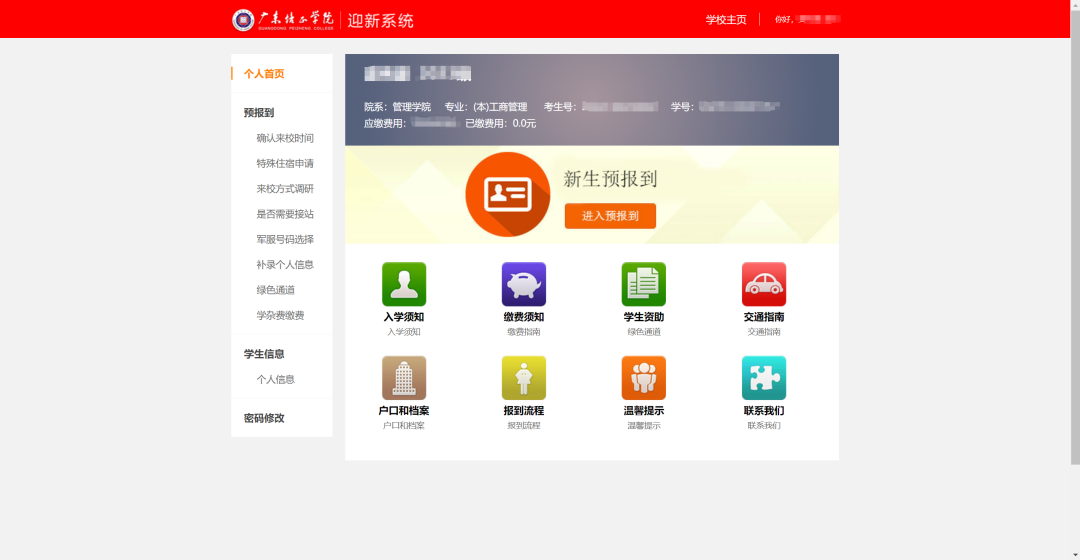Click the 缴费指南 subtitle text
Screen dimensions: 1080x560
click(x=523, y=332)
